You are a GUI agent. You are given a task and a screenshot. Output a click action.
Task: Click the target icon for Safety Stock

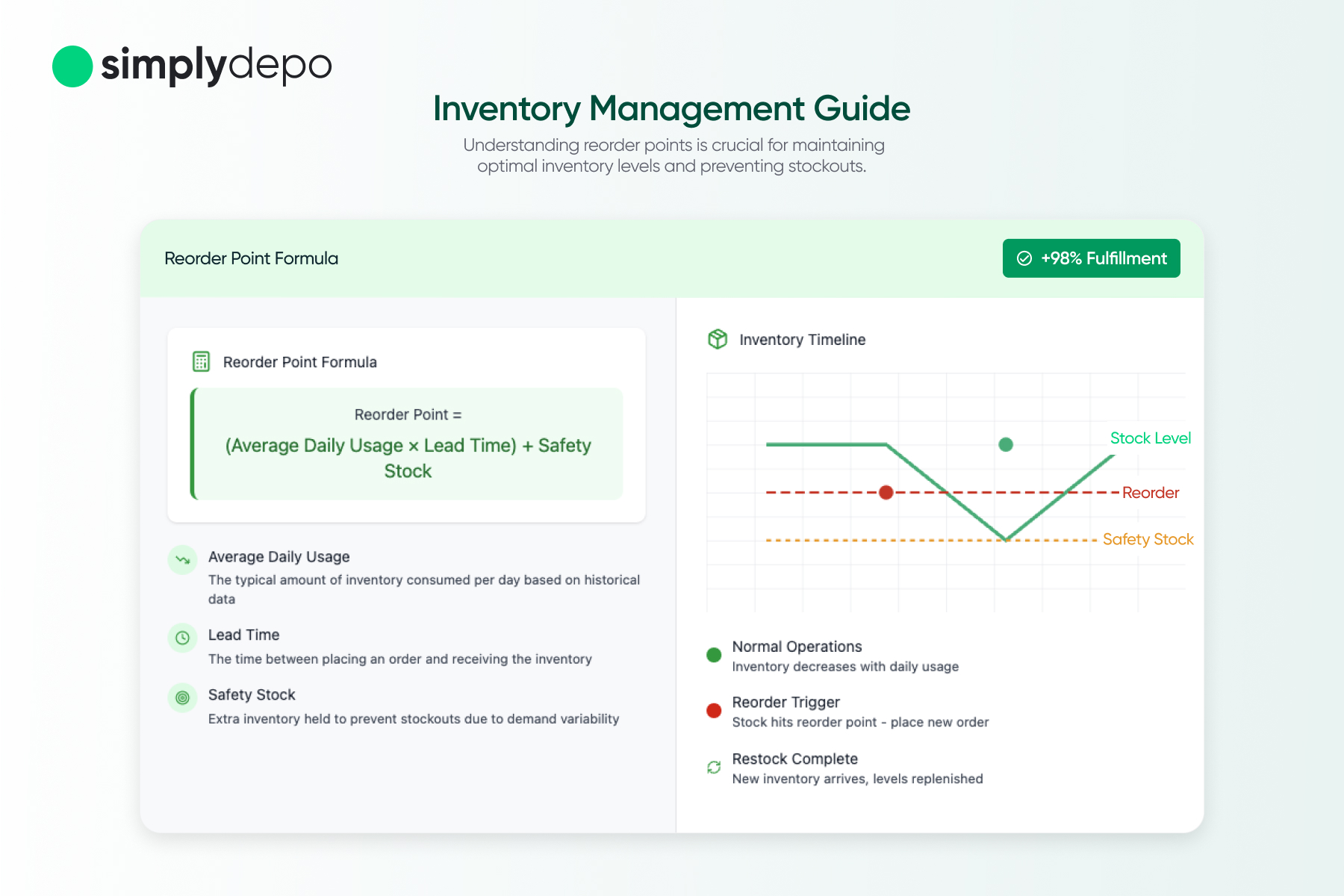pyautogui.click(x=182, y=697)
